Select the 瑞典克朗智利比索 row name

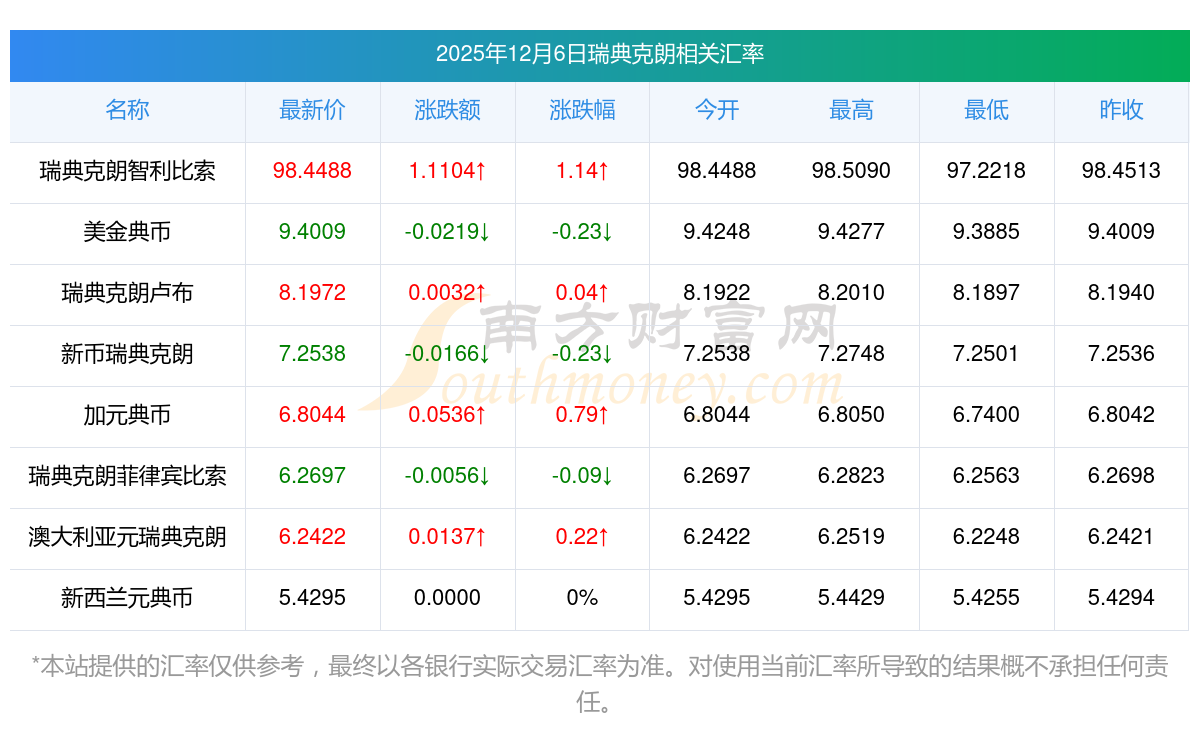[x=127, y=171]
